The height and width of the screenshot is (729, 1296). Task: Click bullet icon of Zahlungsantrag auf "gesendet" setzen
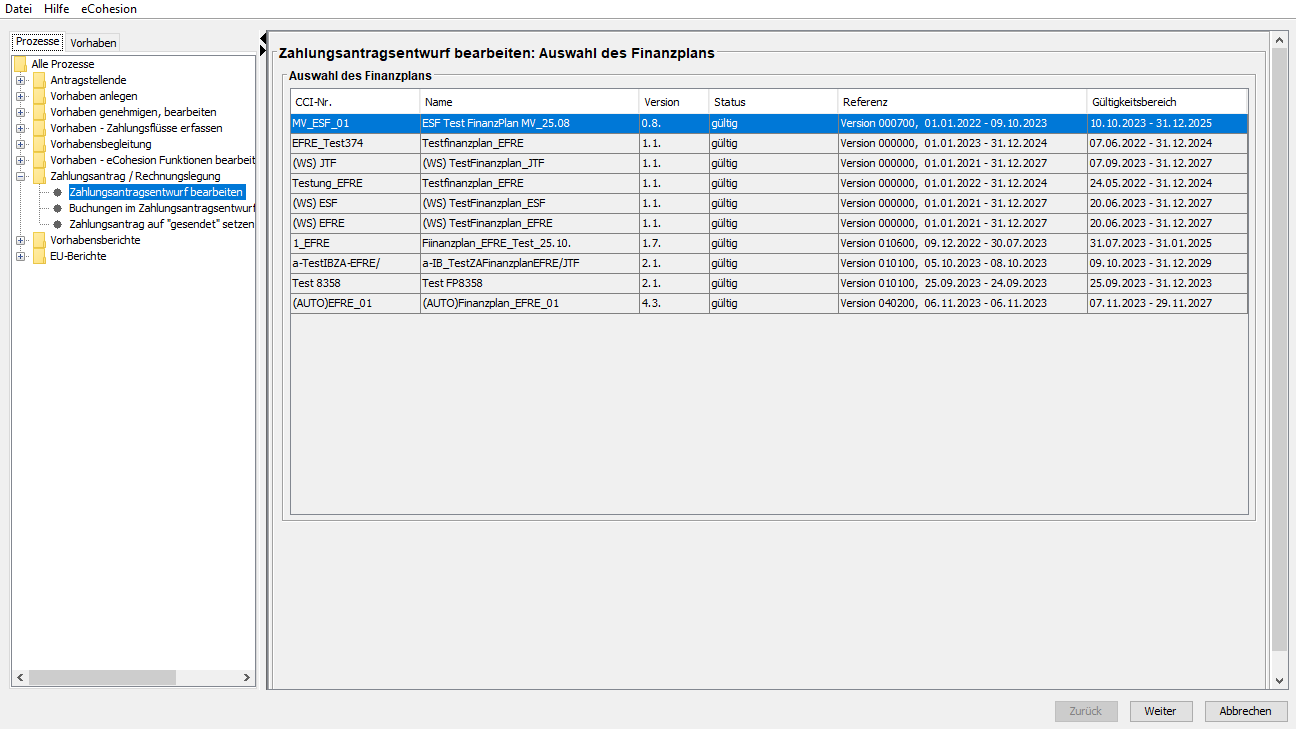[x=58, y=224]
